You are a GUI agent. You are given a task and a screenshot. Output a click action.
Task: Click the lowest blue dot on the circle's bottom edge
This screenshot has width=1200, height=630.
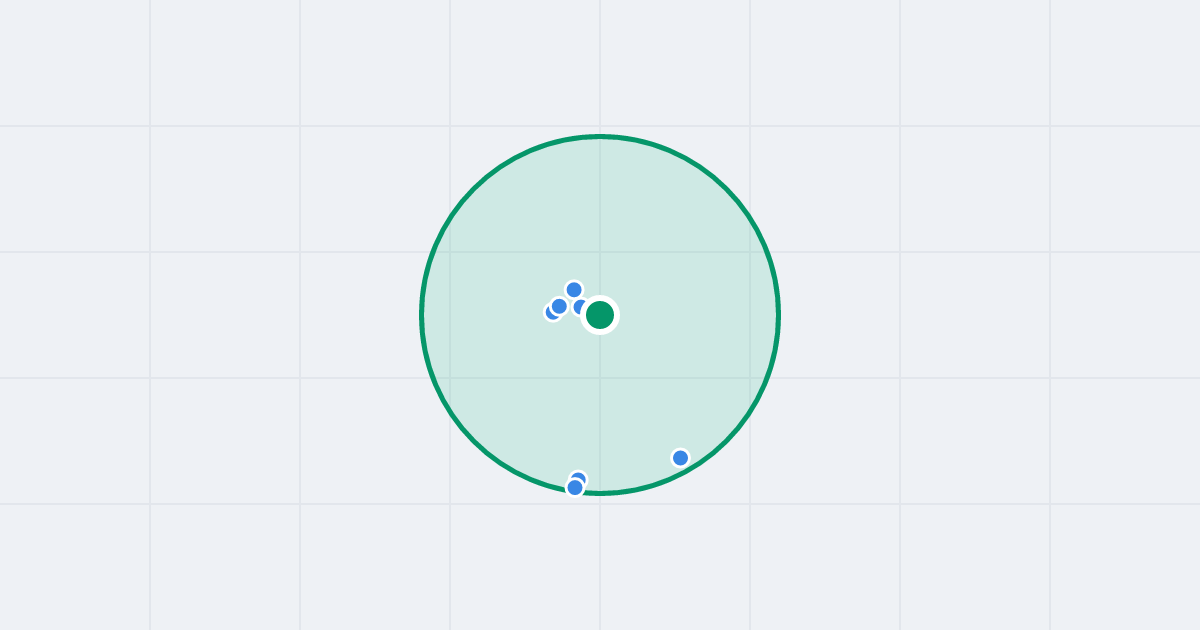pyautogui.click(x=575, y=488)
